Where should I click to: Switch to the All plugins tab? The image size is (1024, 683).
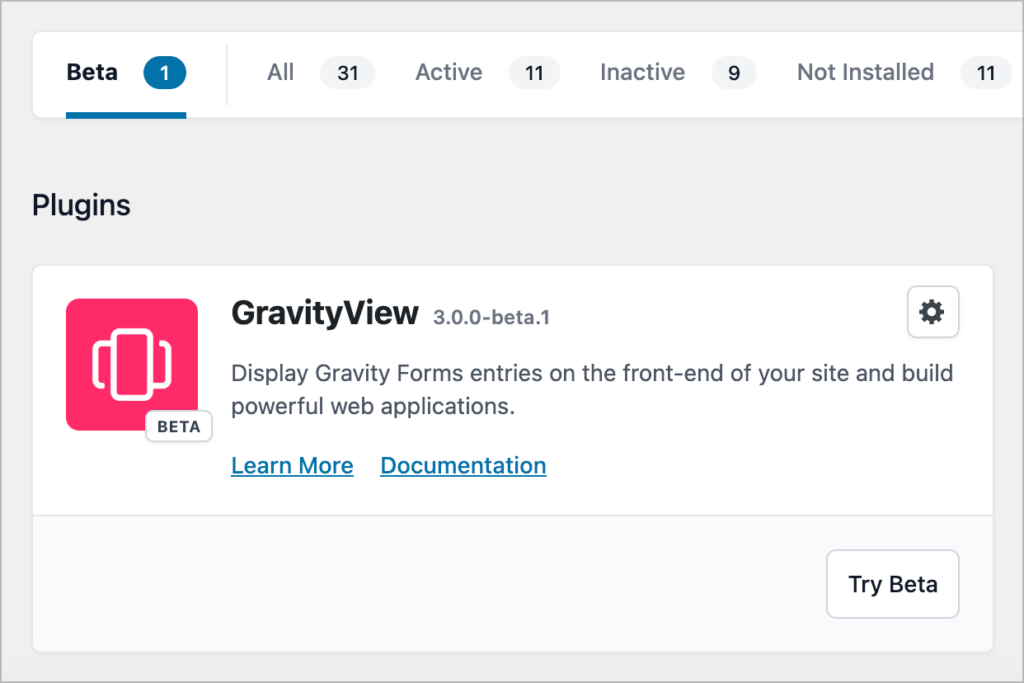[321, 72]
